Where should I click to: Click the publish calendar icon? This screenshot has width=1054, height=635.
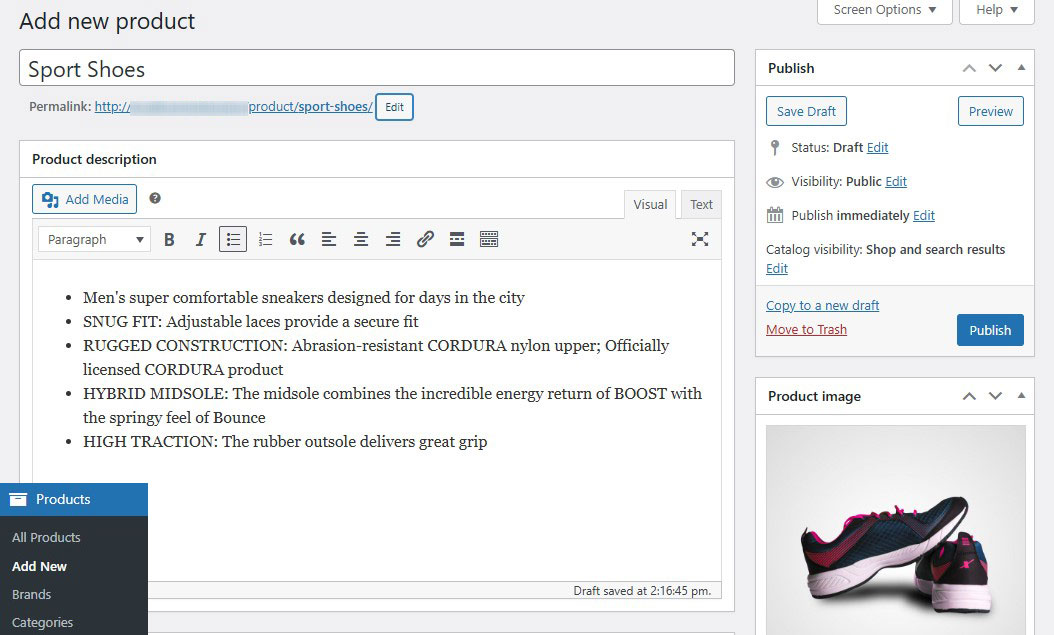click(x=775, y=215)
